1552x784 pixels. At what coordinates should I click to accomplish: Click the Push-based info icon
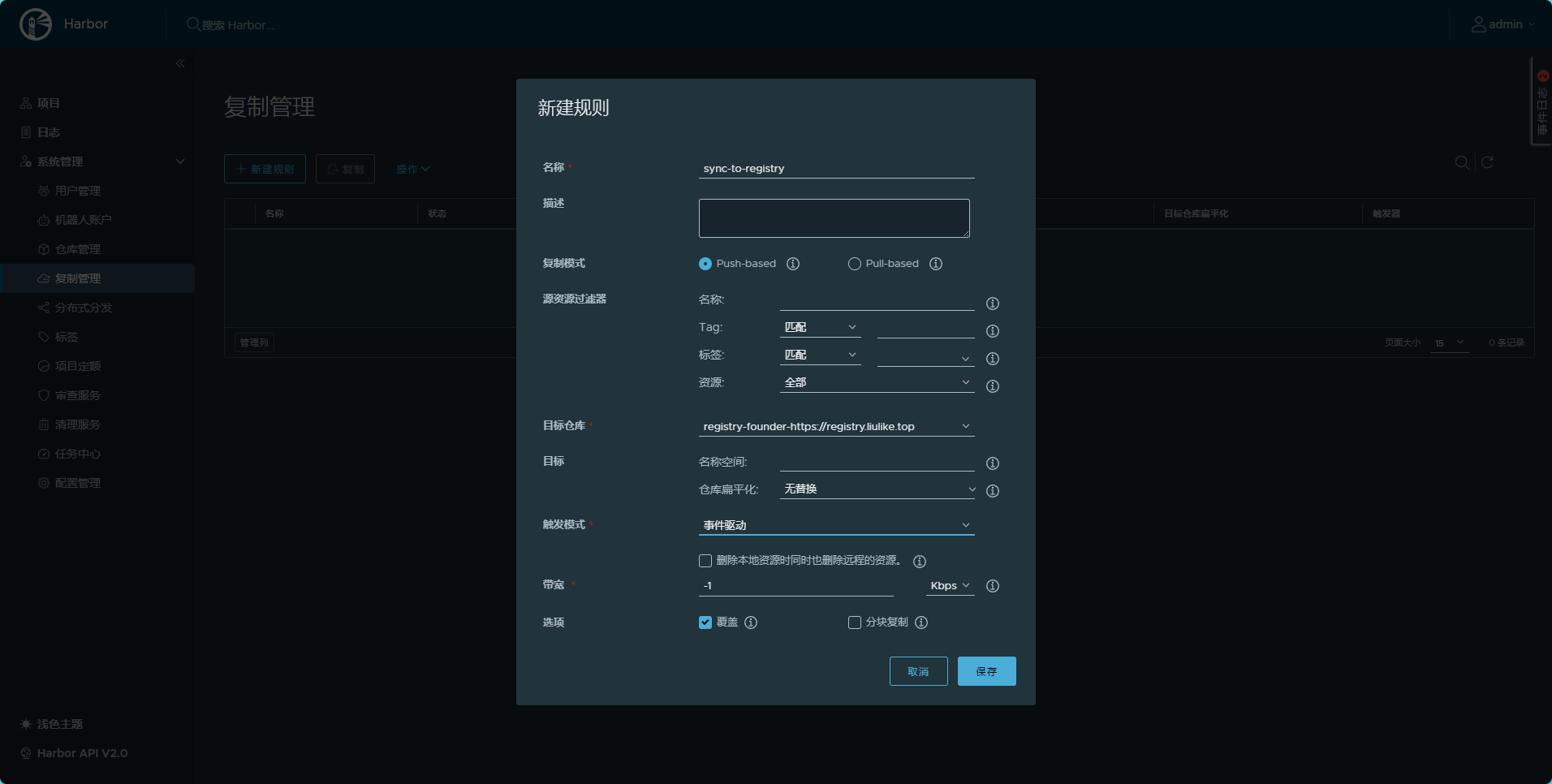click(793, 264)
